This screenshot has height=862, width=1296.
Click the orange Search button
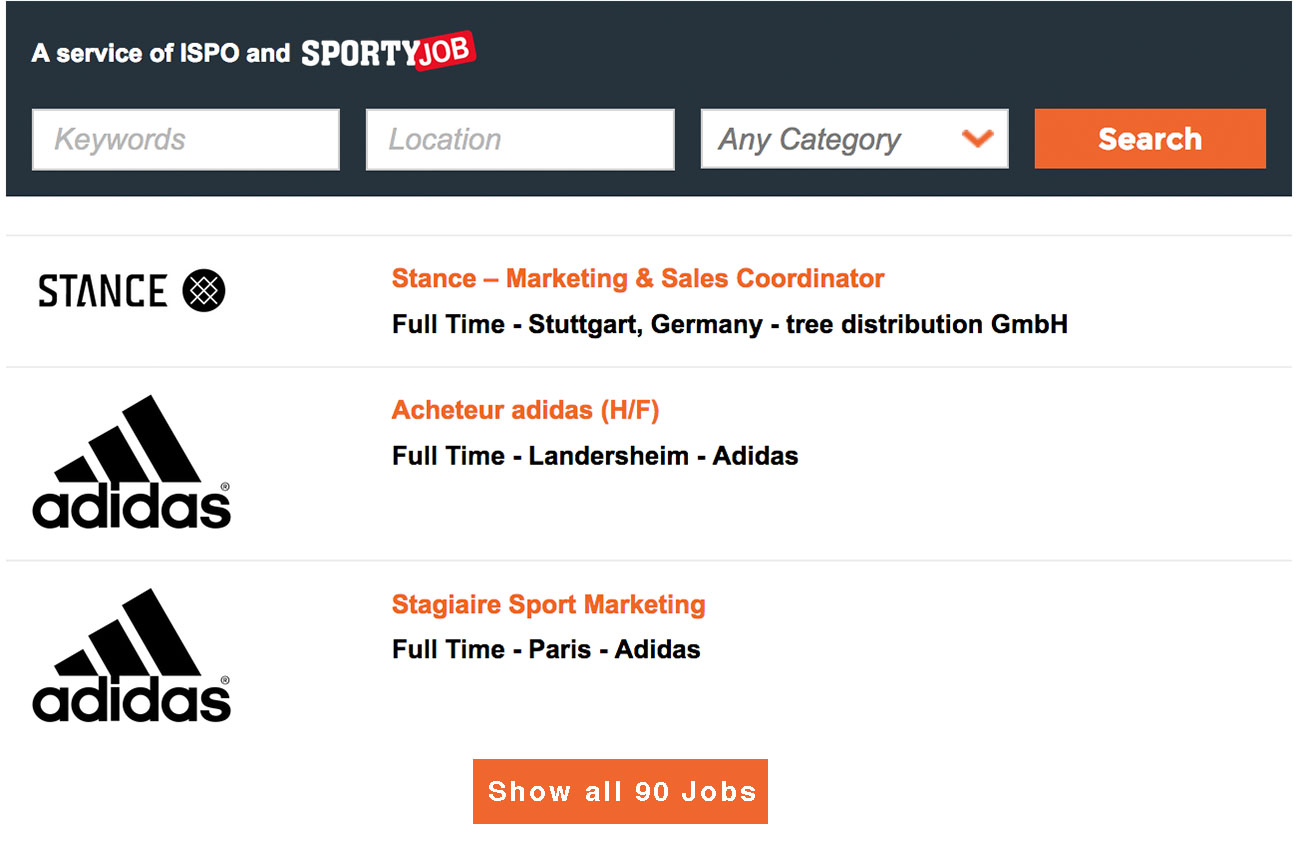click(1150, 139)
